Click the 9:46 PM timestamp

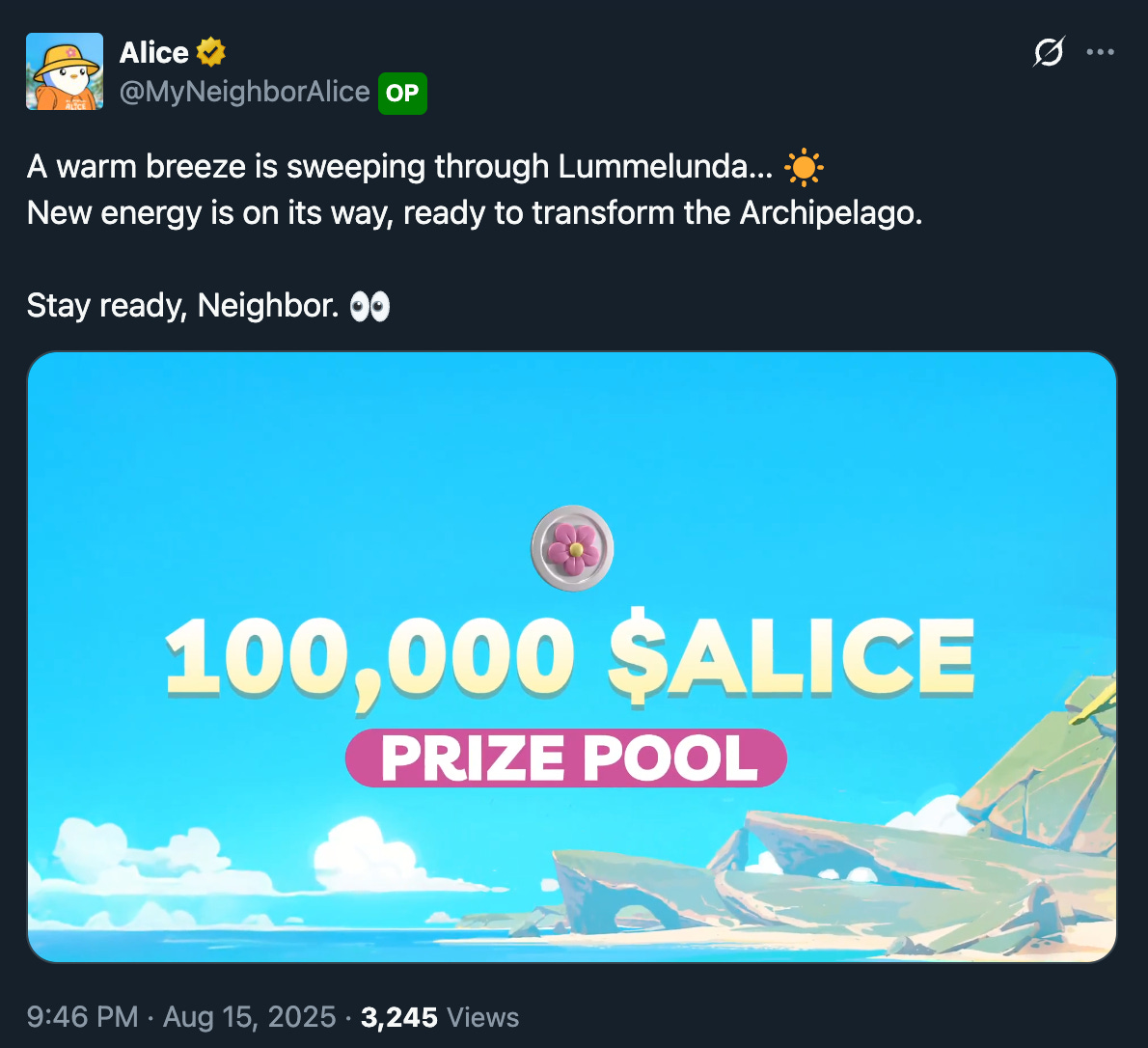(82, 1016)
